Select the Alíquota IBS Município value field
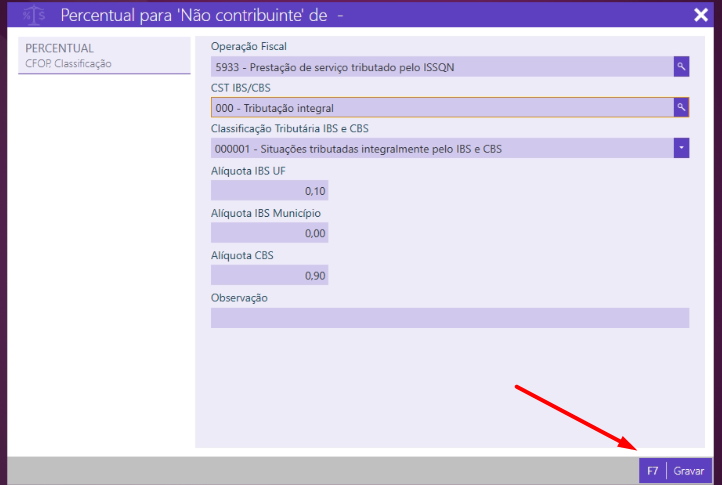 pyautogui.click(x=269, y=233)
